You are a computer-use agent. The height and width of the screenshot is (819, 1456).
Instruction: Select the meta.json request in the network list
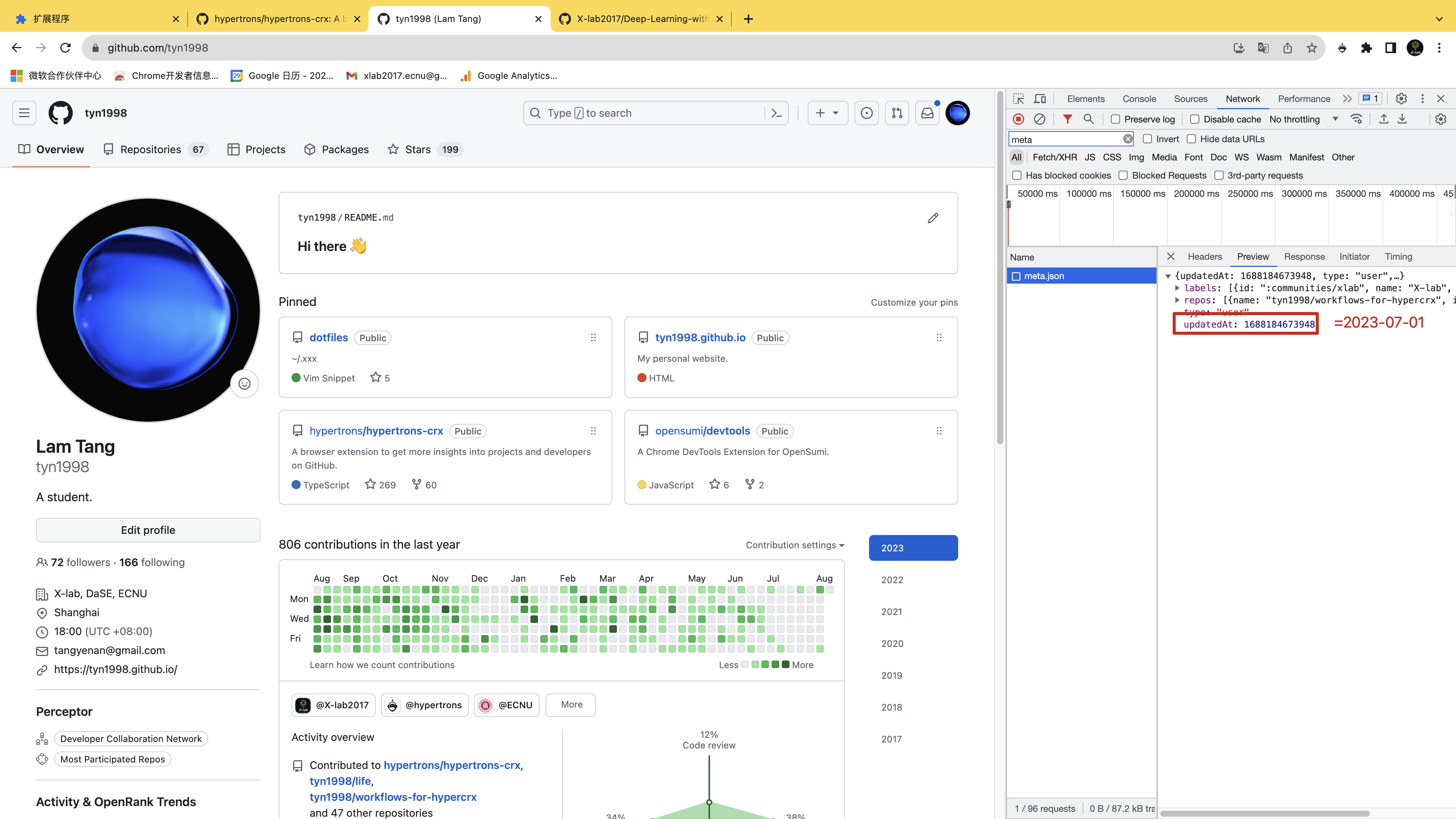pyautogui.click(x=1045, y=276)
